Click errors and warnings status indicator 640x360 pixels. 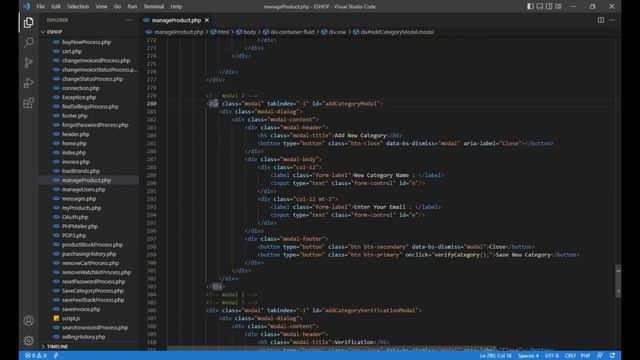(x=36, y=356)
